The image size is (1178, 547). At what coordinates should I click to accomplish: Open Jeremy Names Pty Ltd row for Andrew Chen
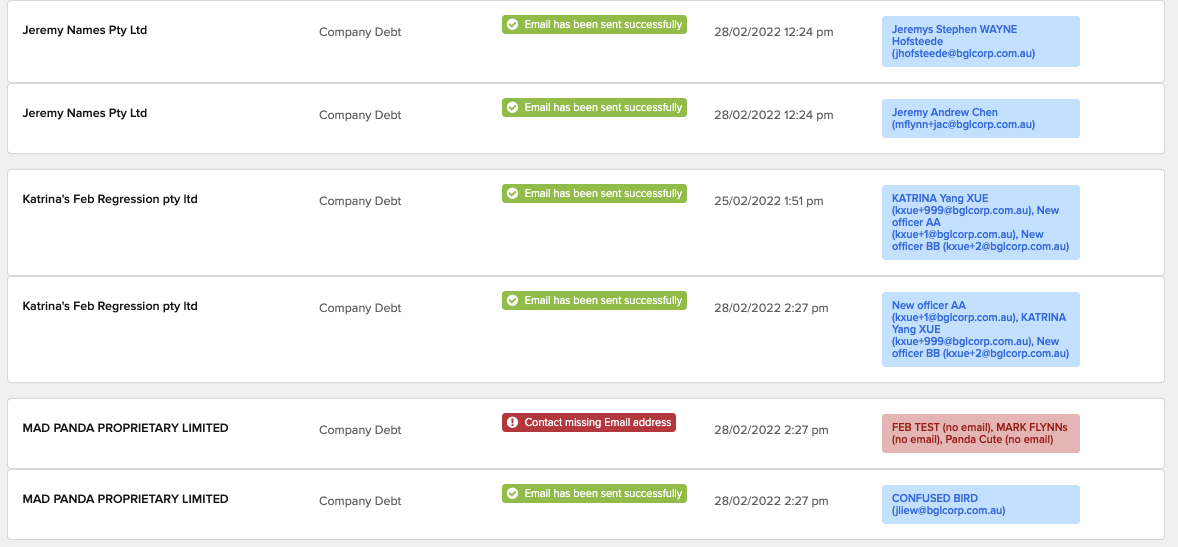coord(85,113)
